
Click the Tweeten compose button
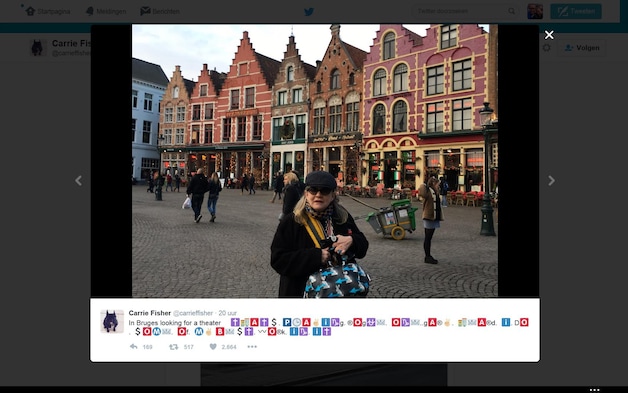576,11
